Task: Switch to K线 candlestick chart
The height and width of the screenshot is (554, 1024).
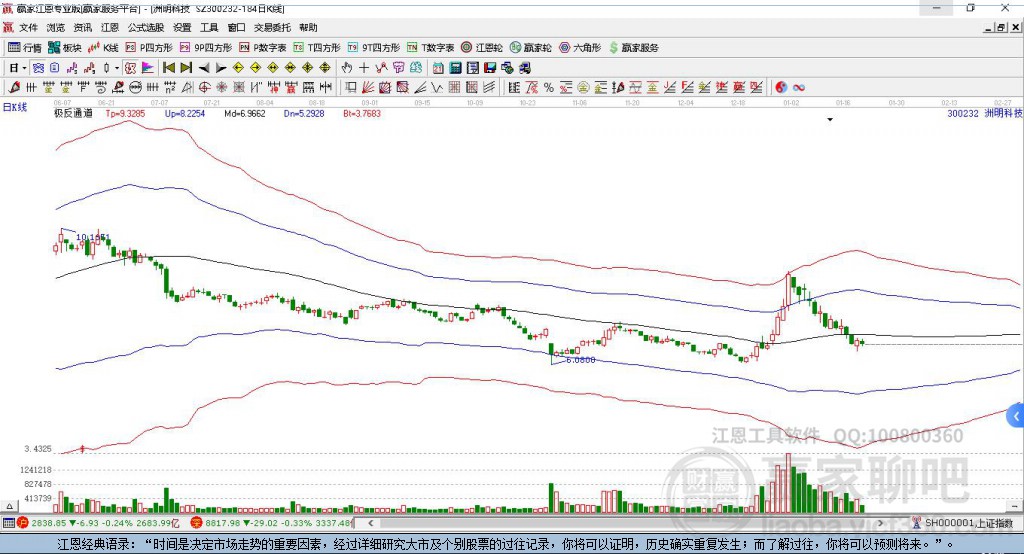Action: tap(103, 48)
